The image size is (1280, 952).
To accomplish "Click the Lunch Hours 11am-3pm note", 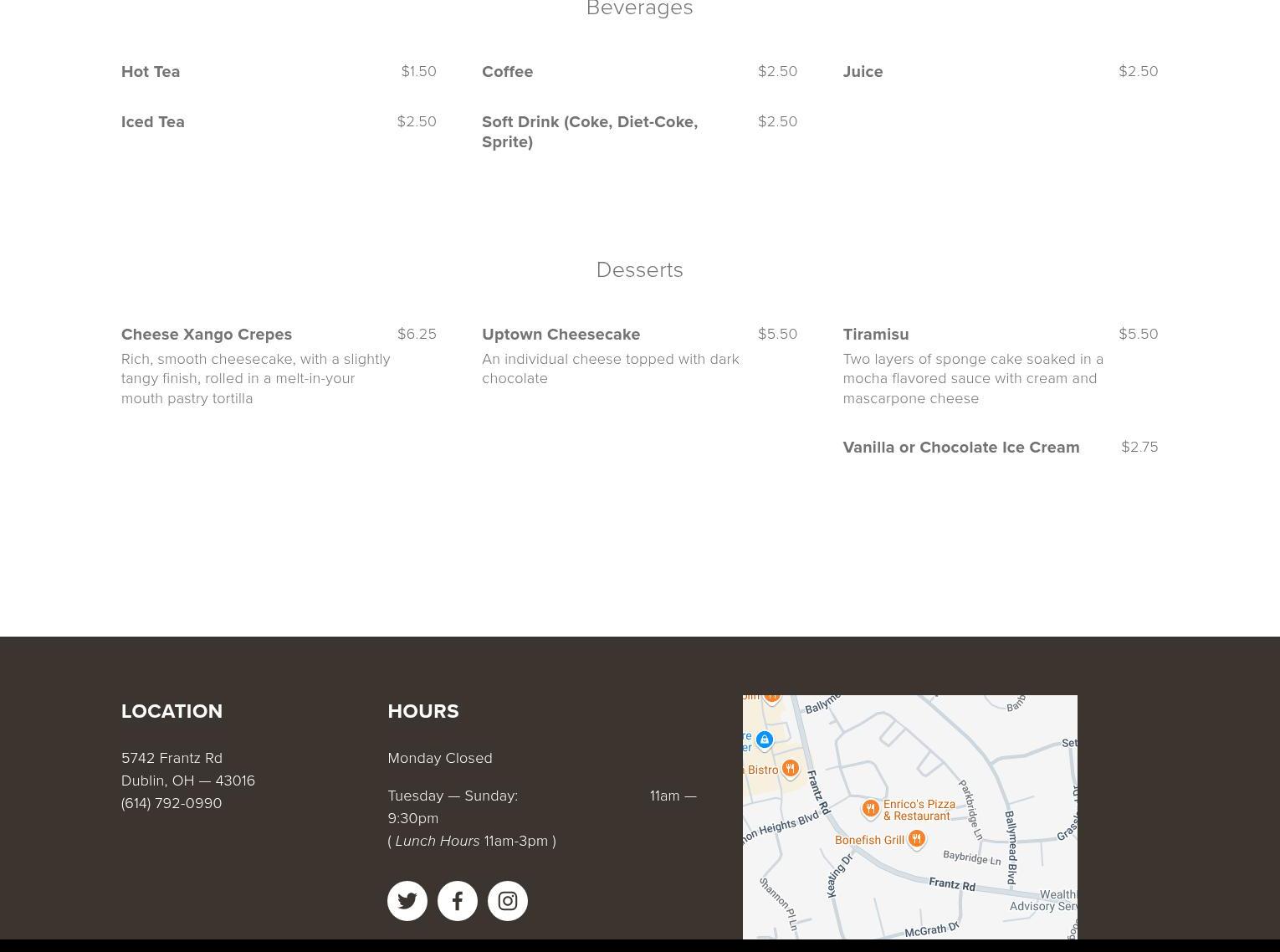I will [472, 841].
